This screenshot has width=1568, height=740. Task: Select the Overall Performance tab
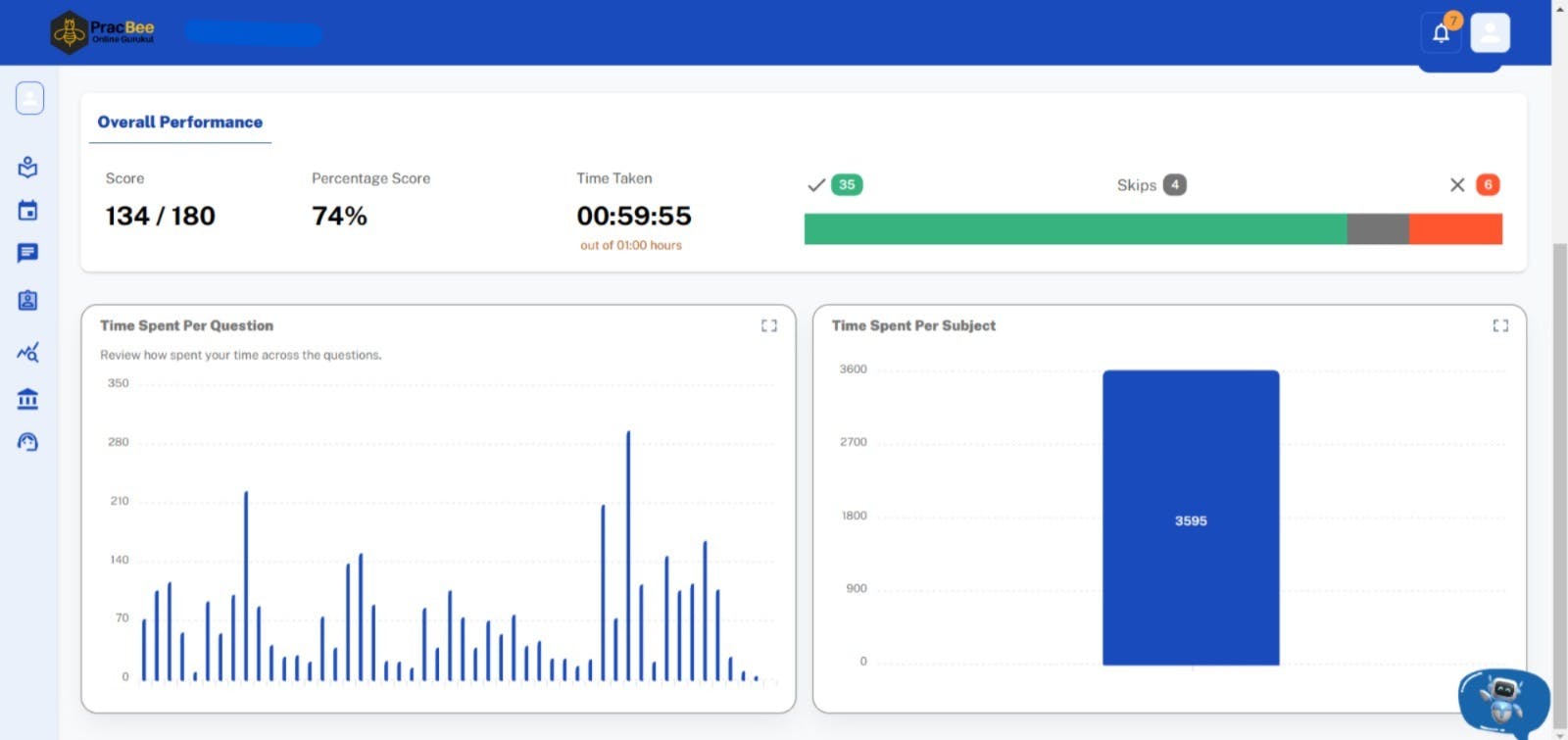(180, 123)
